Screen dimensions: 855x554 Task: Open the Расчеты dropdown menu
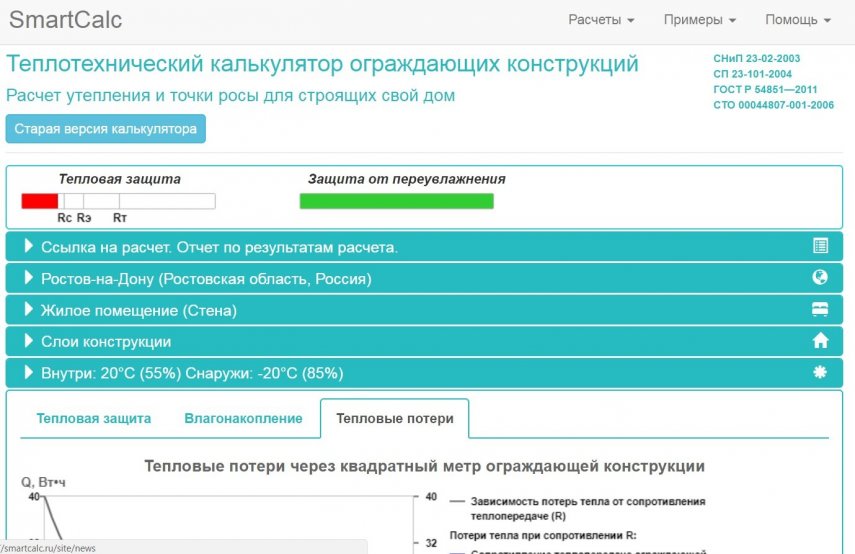coord(601,20)
